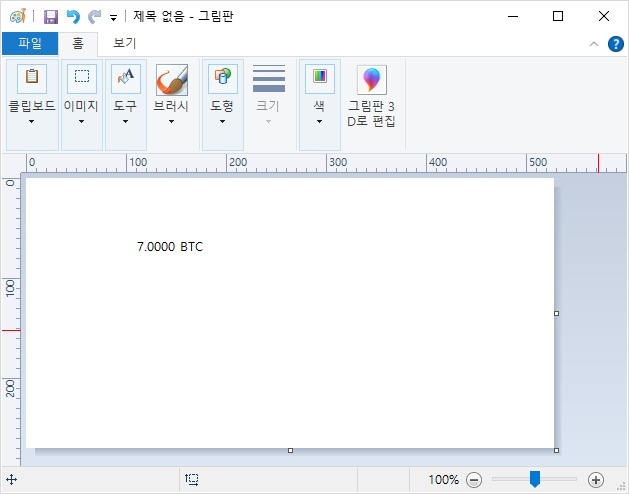Click the 도형 shapes icon

coord(223,78)
